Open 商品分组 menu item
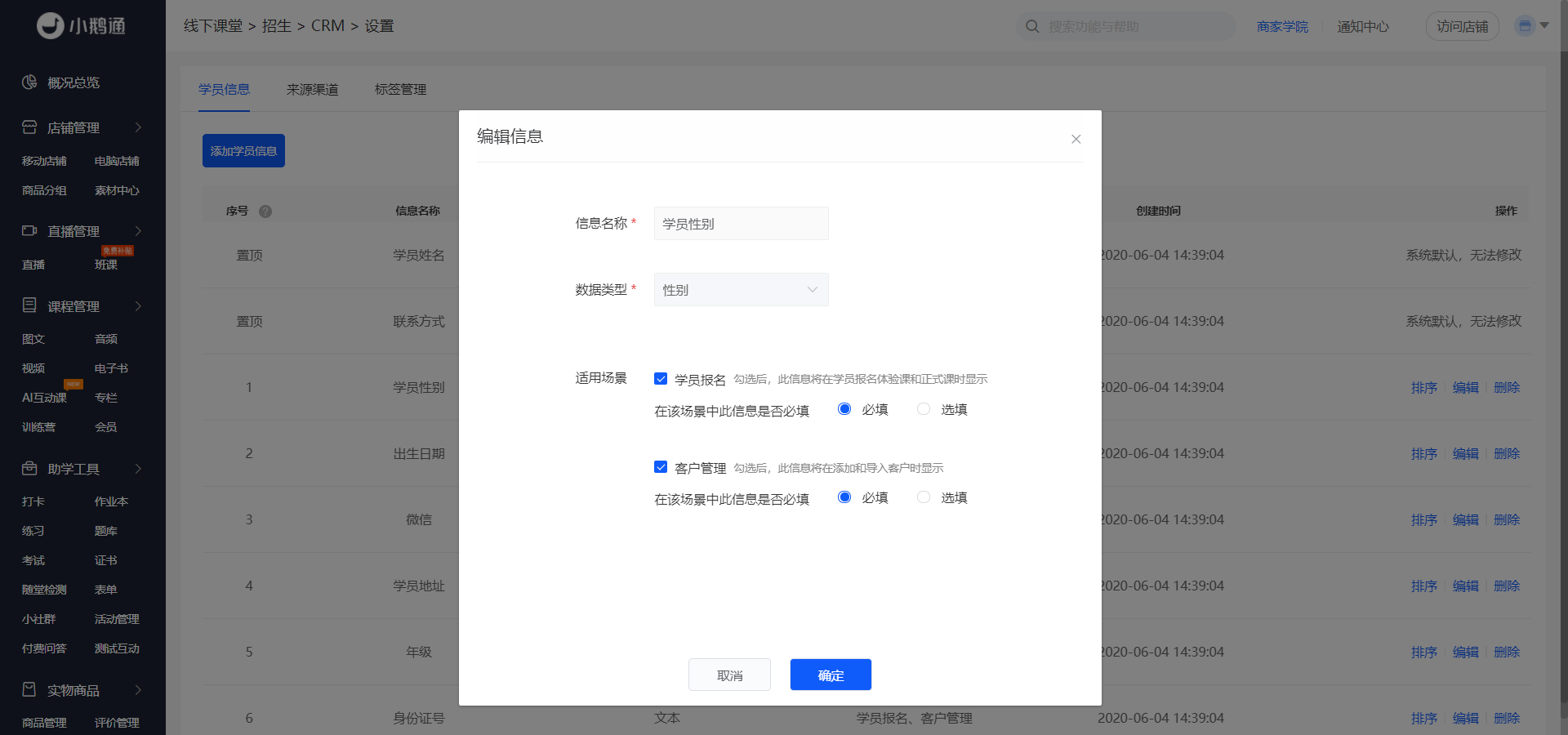The height and width of the screenshot is (735, 1568). [44, 190]
